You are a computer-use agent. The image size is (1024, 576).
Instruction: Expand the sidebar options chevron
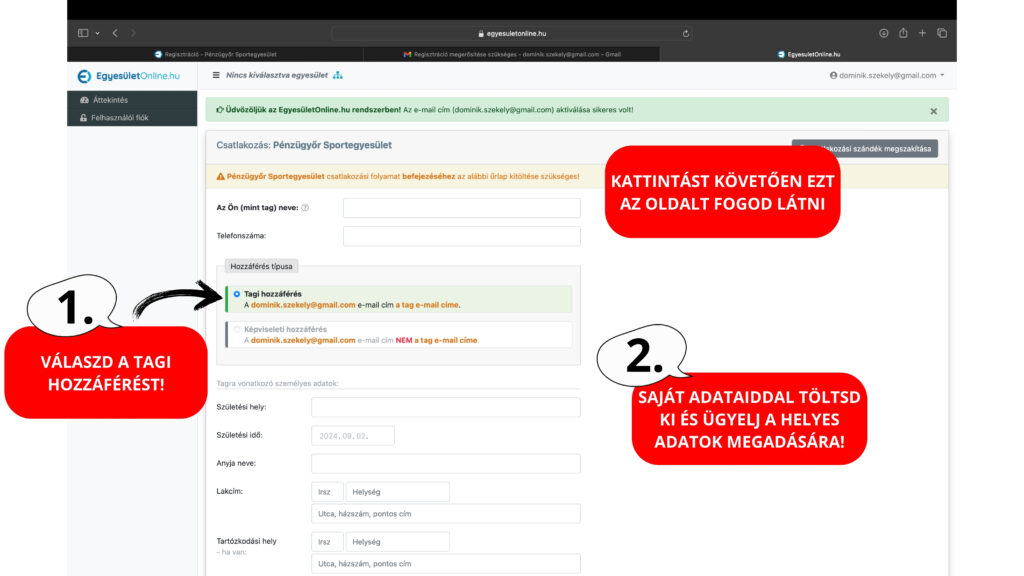point(97,33)
